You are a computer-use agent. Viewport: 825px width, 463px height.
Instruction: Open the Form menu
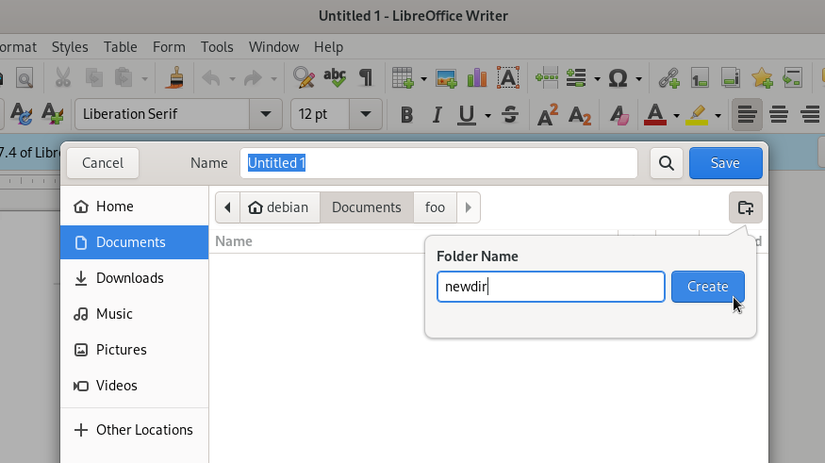169,47
